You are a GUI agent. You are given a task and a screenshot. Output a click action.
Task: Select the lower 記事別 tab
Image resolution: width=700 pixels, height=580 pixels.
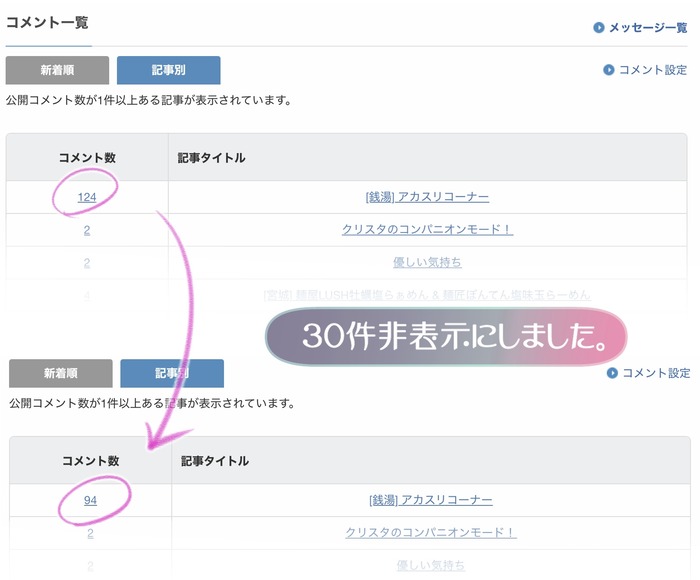pyautogui.click(x=172, y=373)
